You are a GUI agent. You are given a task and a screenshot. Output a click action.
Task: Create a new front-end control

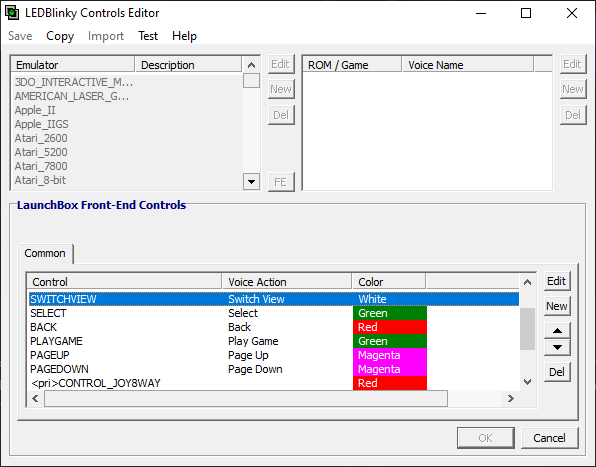tap(557, 306)
